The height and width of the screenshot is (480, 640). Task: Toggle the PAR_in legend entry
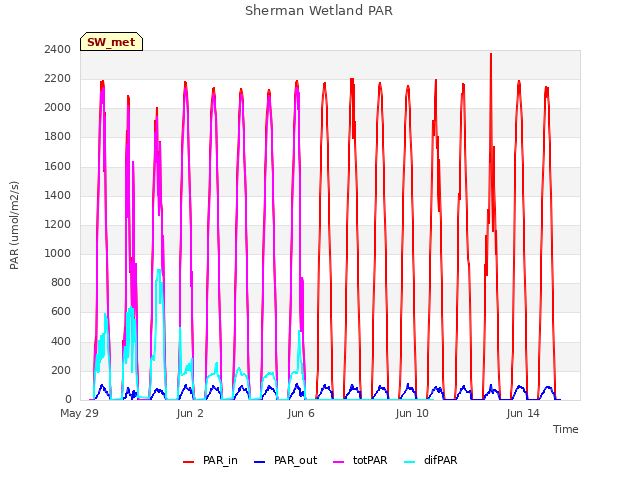point(210,460)
